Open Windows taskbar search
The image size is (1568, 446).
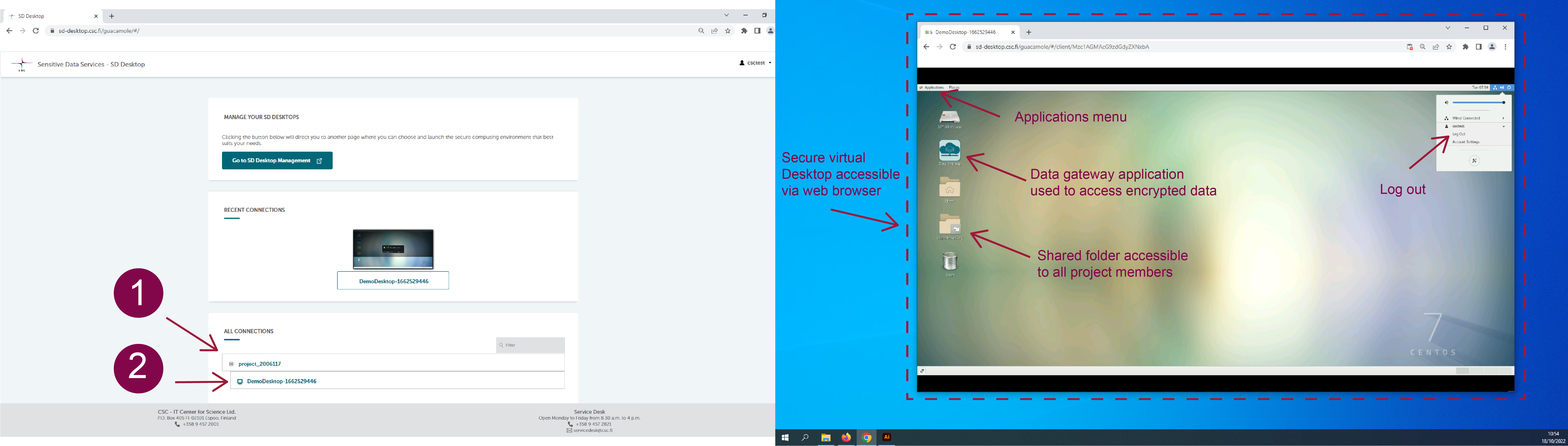805,438
